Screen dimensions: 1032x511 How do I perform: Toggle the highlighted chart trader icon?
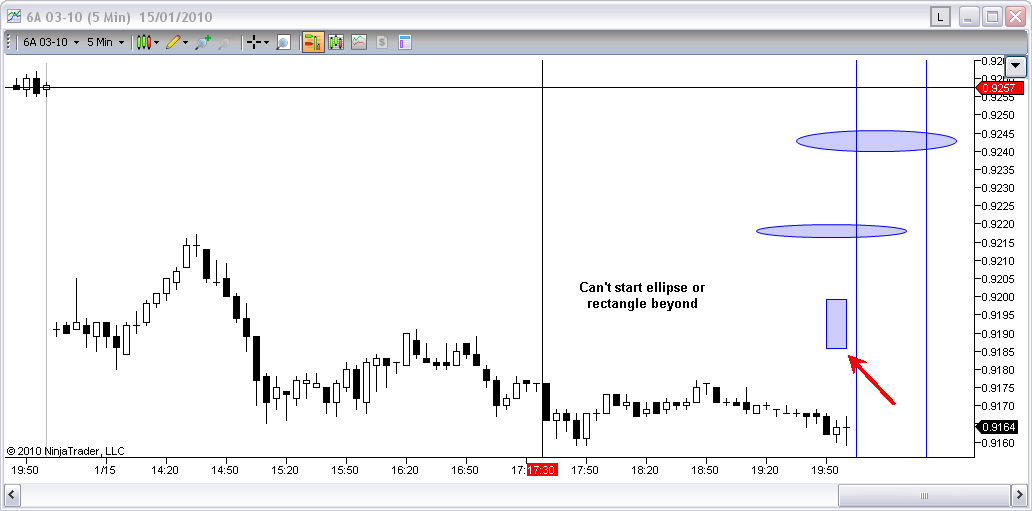pyautogui.click(x=313, y=42)
